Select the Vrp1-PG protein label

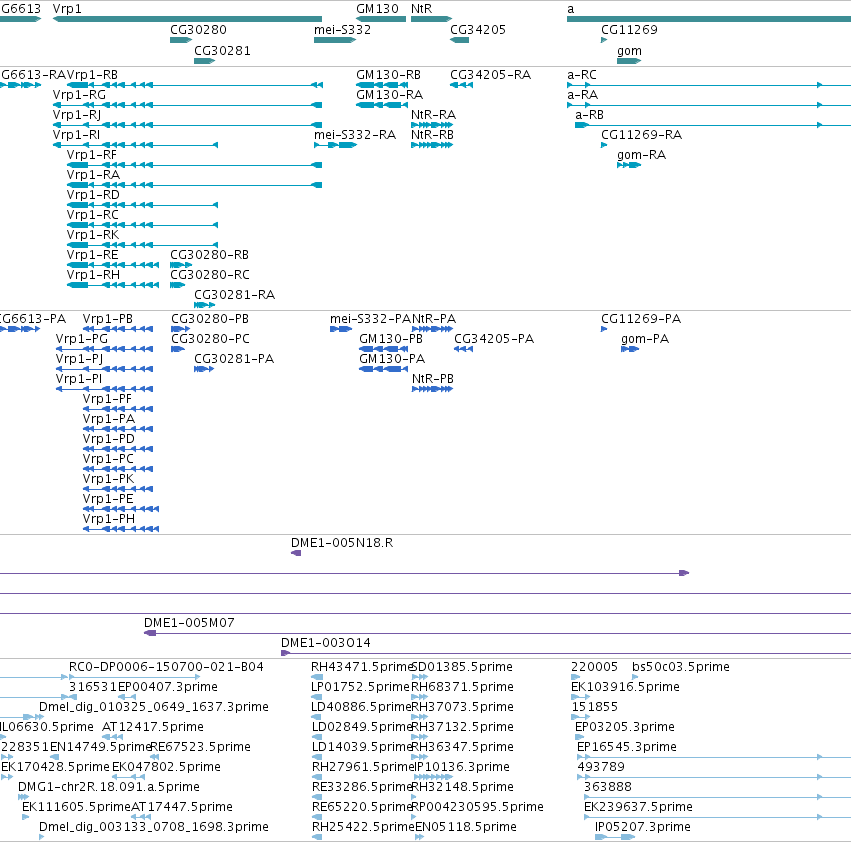pyautogui.click(x=81, y=339)
